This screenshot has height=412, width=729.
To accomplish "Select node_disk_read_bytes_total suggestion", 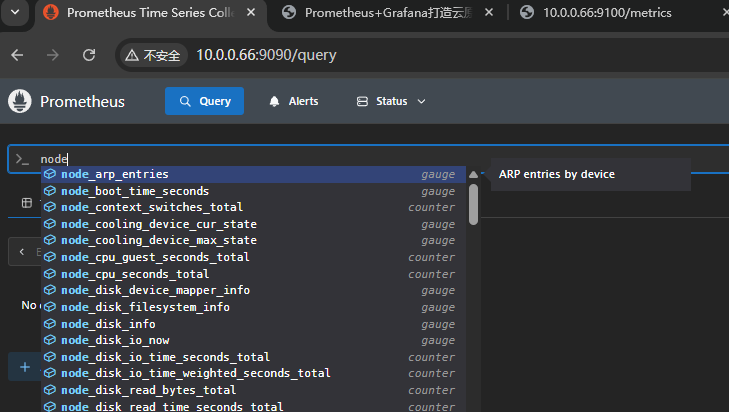I will (x=253, y=390).
